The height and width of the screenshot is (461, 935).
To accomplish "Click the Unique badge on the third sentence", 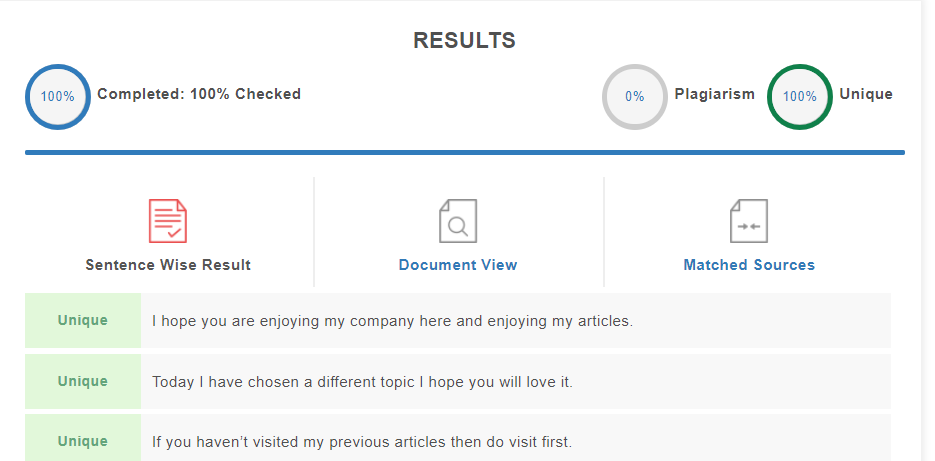I will [83, 438].
